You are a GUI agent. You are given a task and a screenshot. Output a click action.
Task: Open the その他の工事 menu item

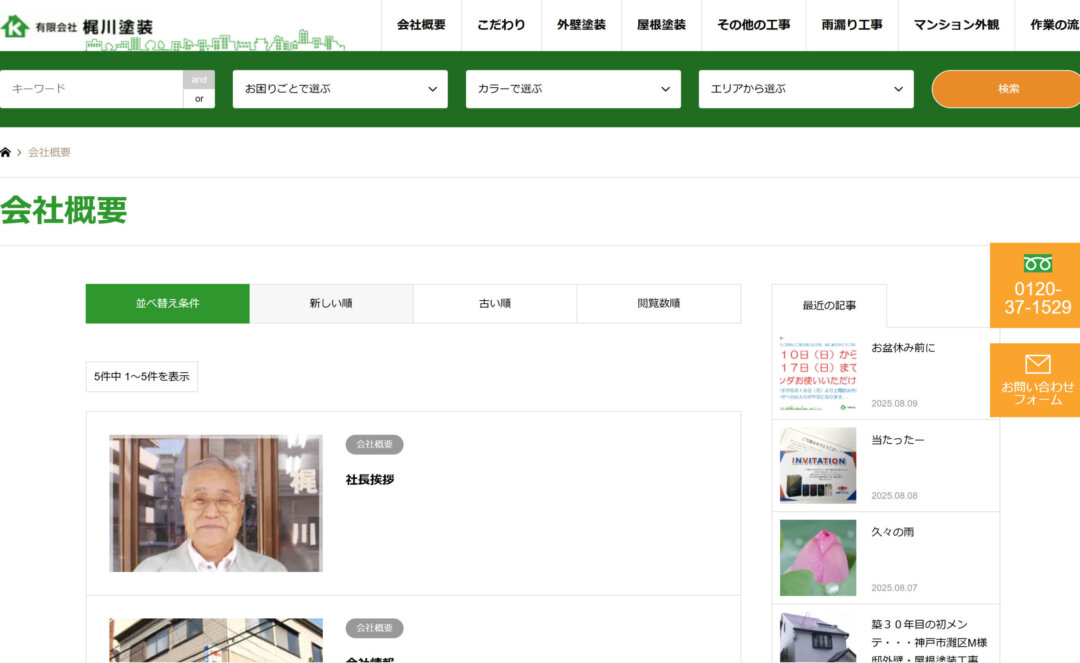coord(754,25)
